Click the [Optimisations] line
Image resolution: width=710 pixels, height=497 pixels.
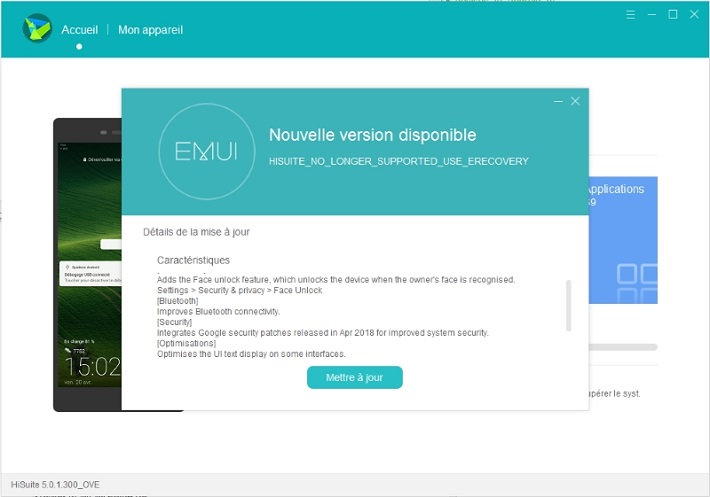coord(186,343)
